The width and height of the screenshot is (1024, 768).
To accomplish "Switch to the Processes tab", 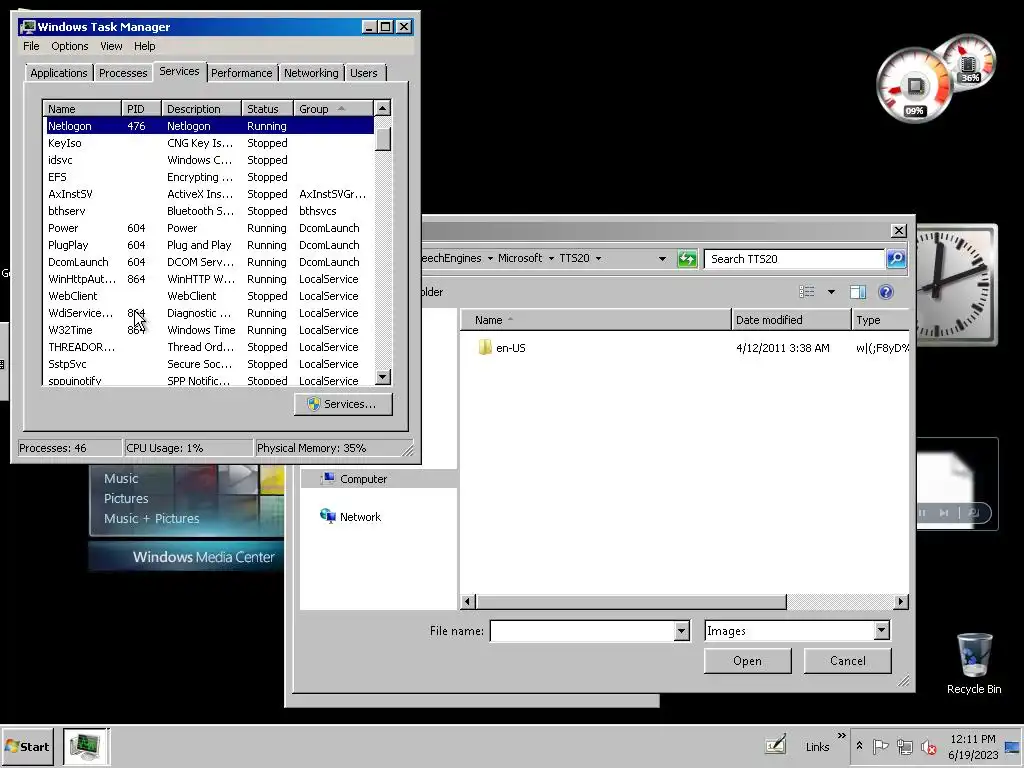I will pos(123,73).
